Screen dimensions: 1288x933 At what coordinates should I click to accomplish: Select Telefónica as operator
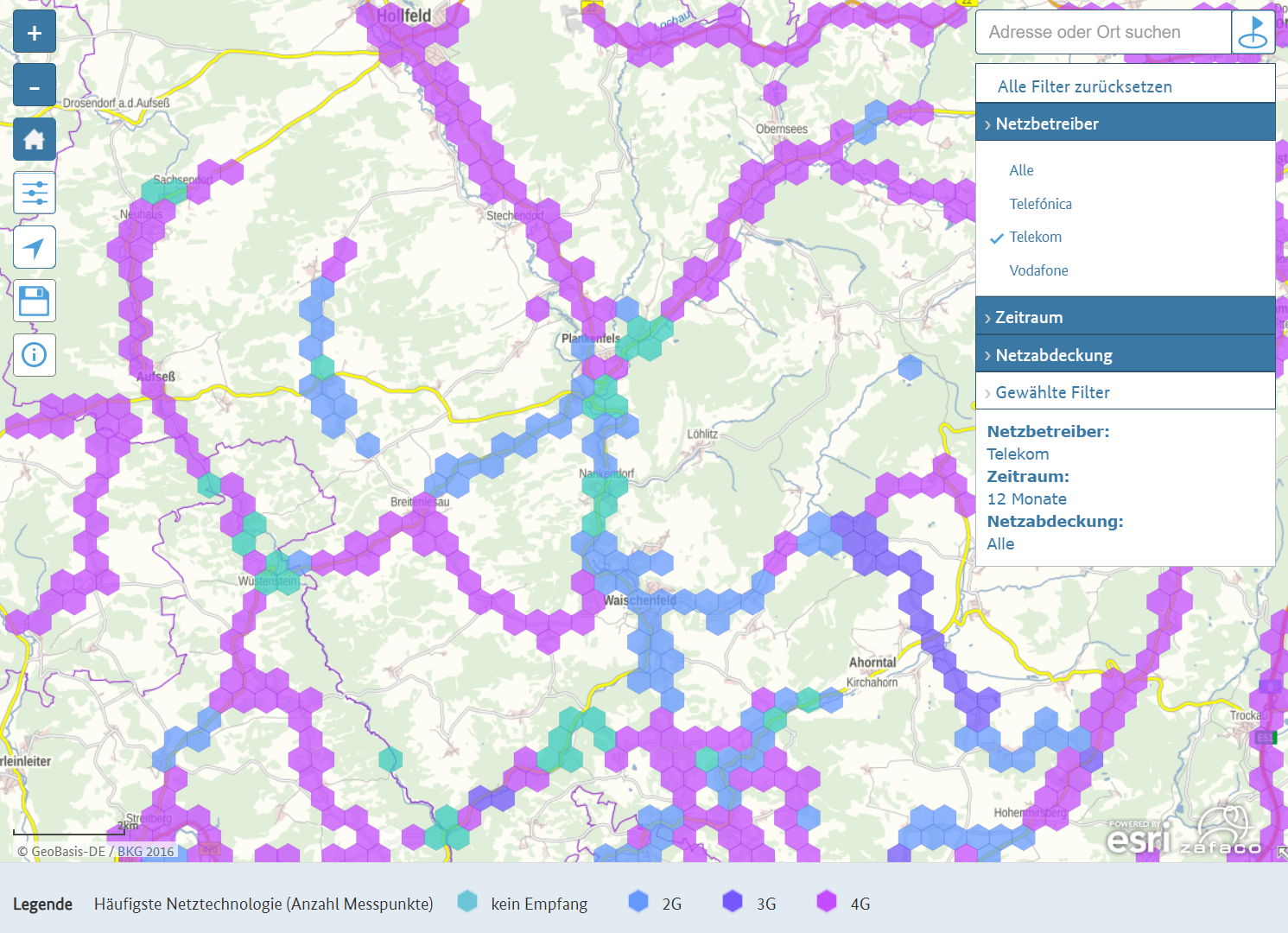point(1040,204)
